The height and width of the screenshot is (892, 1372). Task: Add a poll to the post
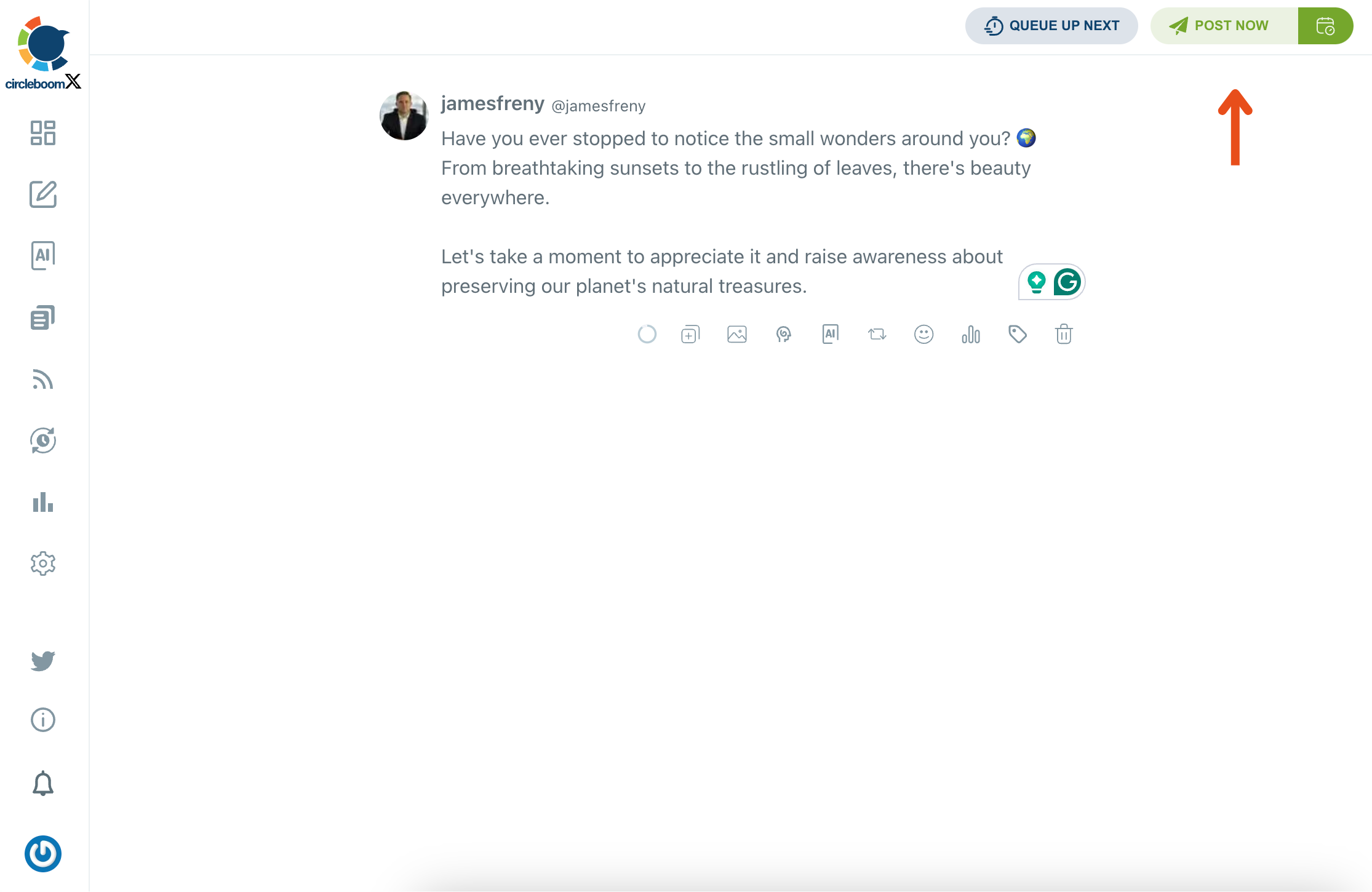[971, 334]
